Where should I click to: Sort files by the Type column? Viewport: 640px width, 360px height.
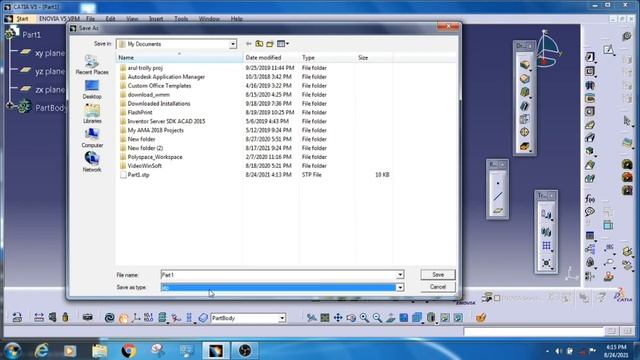(327, 58)
